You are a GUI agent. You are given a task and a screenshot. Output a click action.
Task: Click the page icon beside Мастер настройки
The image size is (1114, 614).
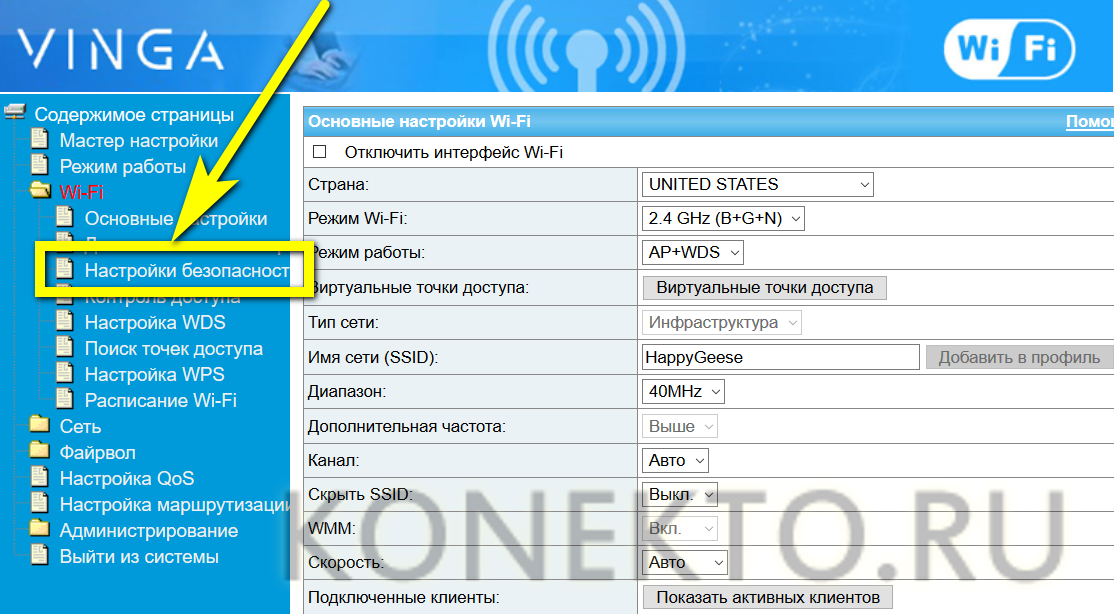tap(39, 139)
